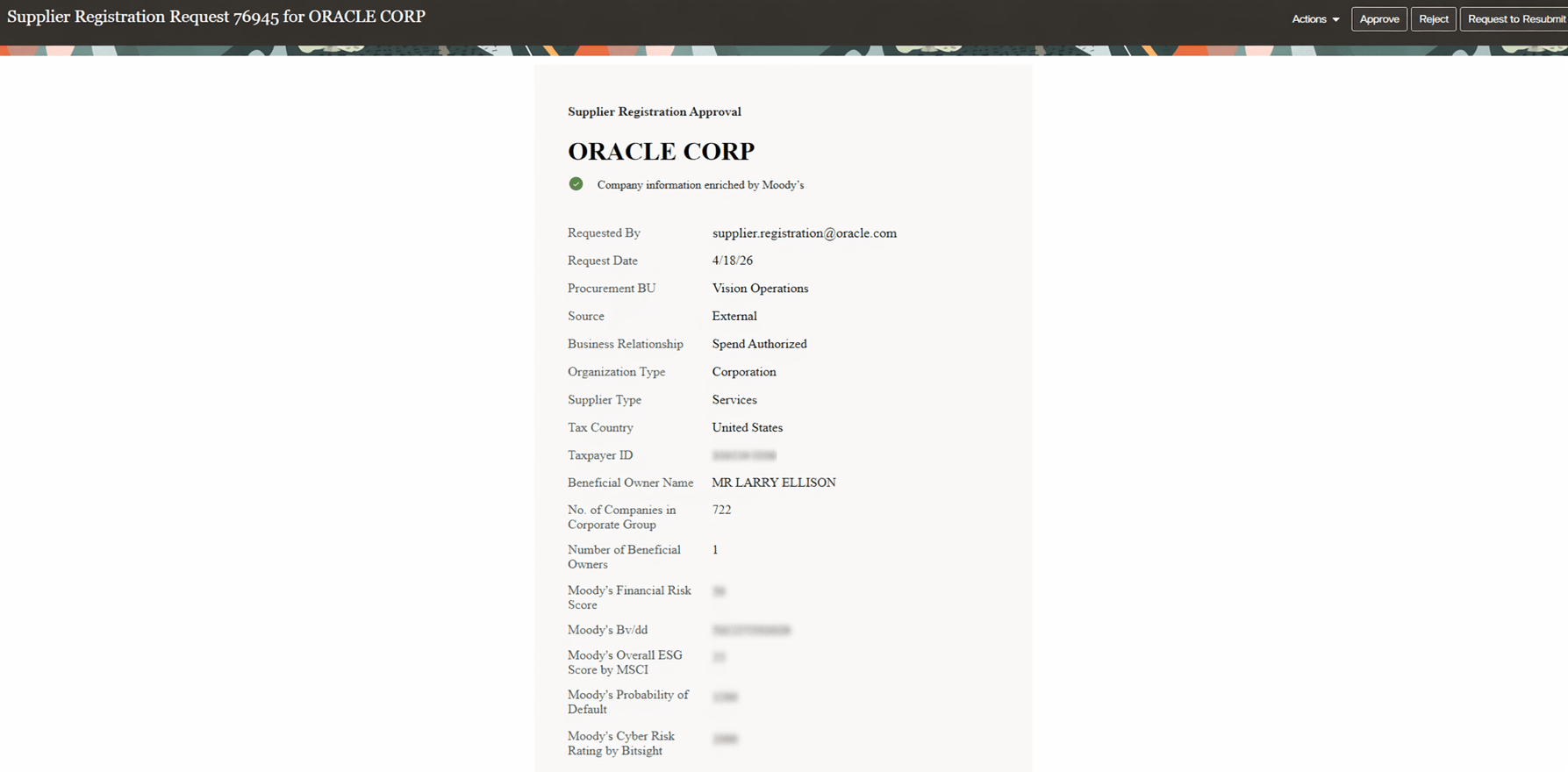This screenshot has width=1568, height=772.
Task: Click the 'Source' label
Action: [586, 316]
